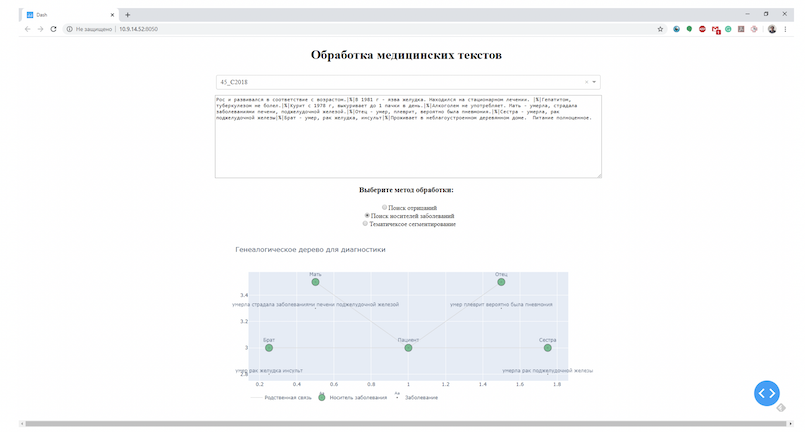Expand the 45_C2018 dropdown arrow
The height and width of the screenshot is (432, 805).
[594, 81]
